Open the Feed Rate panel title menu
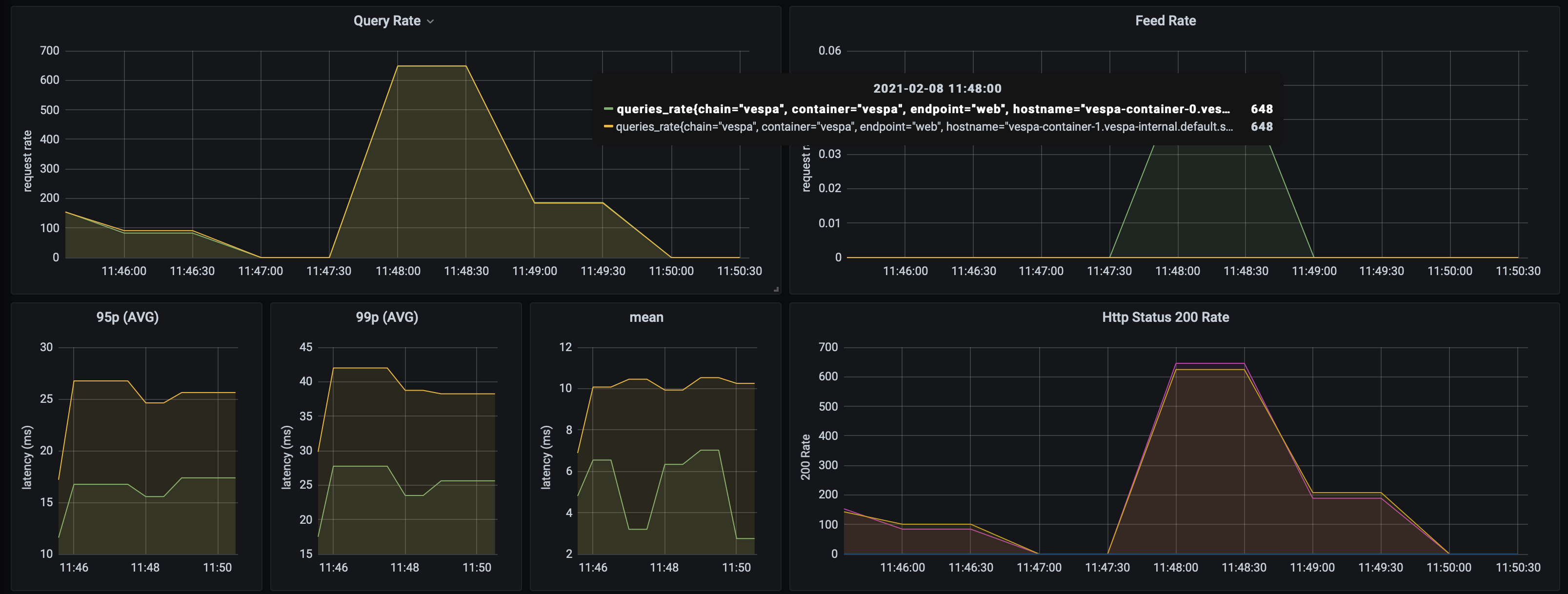 1165,20
